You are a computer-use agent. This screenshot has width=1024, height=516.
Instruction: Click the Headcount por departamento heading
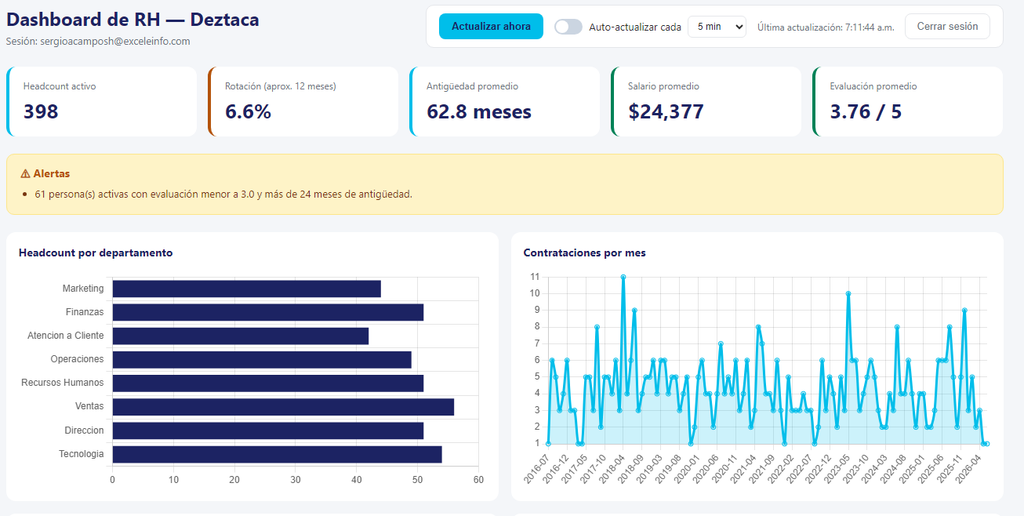96,253
